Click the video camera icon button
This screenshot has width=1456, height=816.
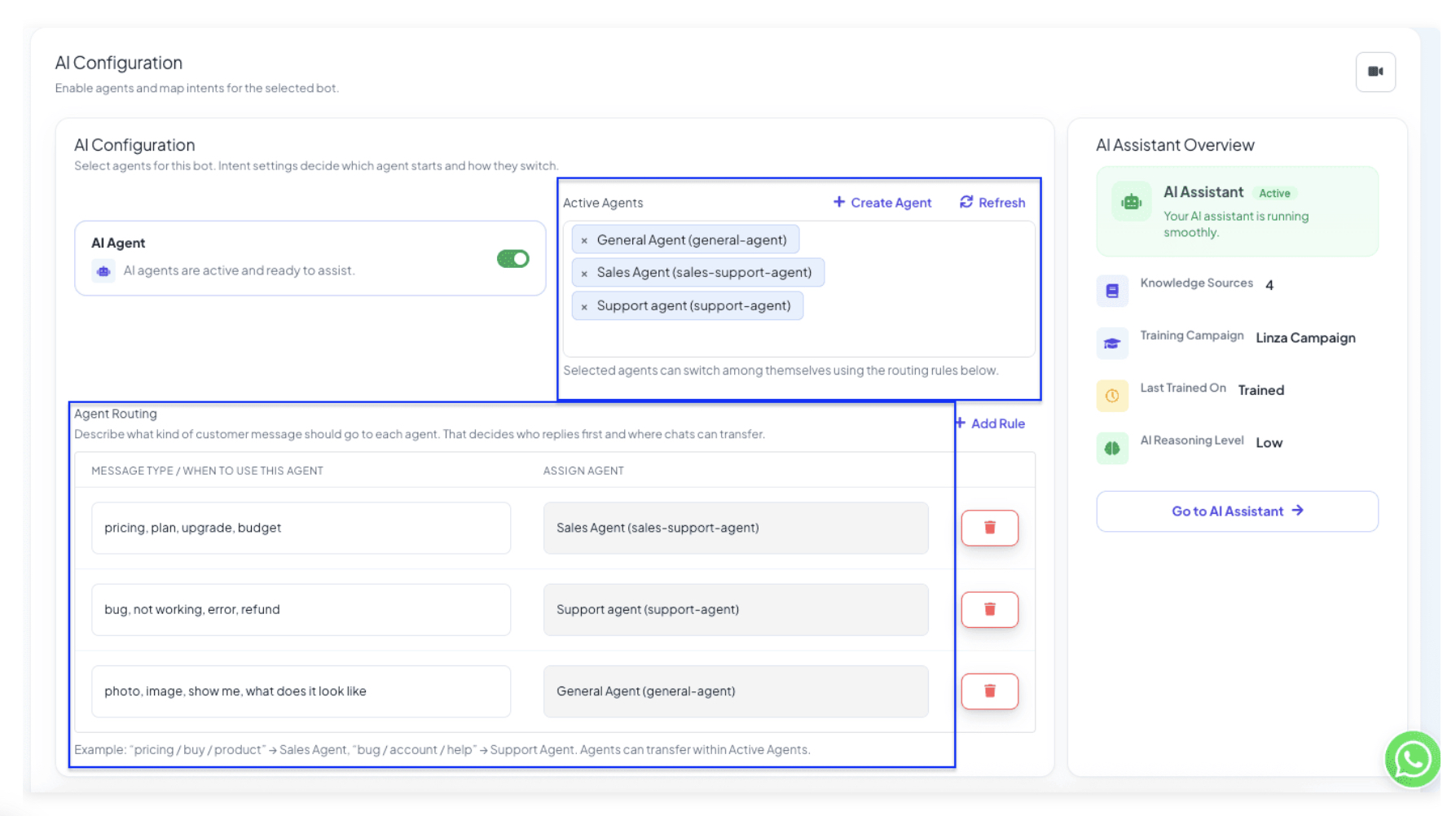tap(1375, 72)
